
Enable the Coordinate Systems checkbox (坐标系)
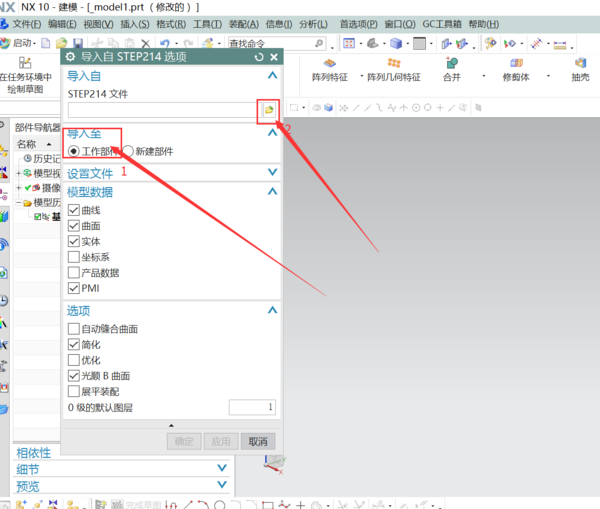point(73,257)
